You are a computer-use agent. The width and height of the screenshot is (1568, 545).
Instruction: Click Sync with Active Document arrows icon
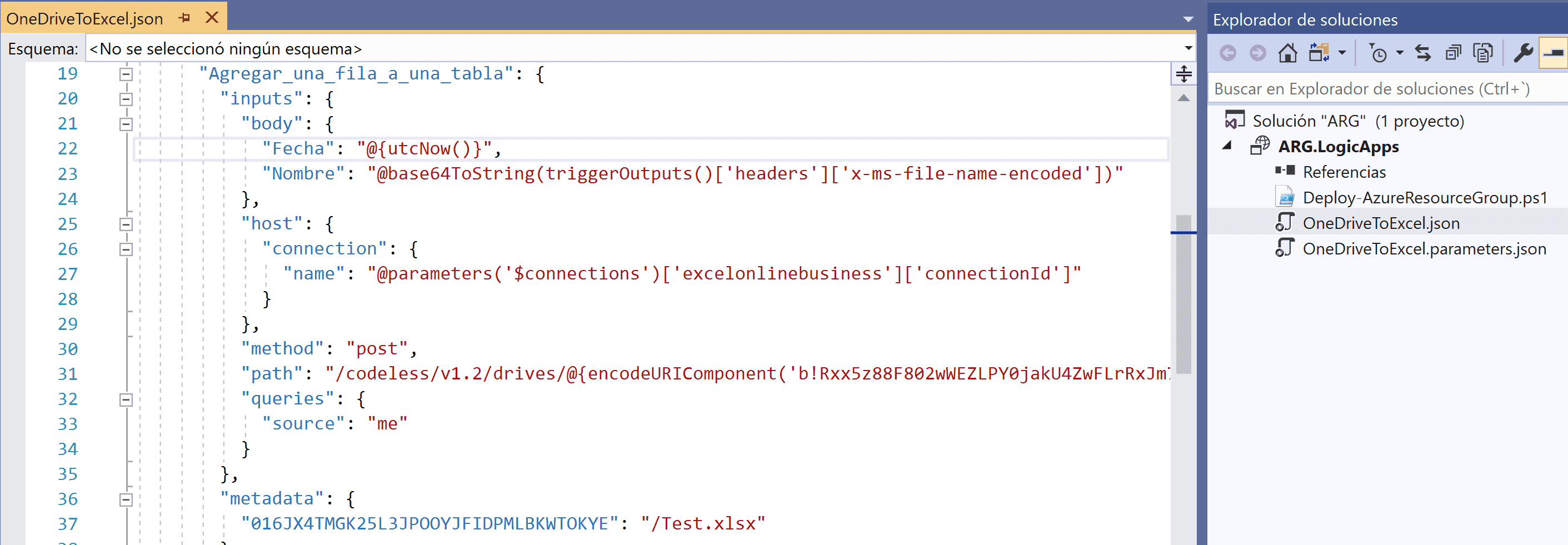[x=1423, y=53]
